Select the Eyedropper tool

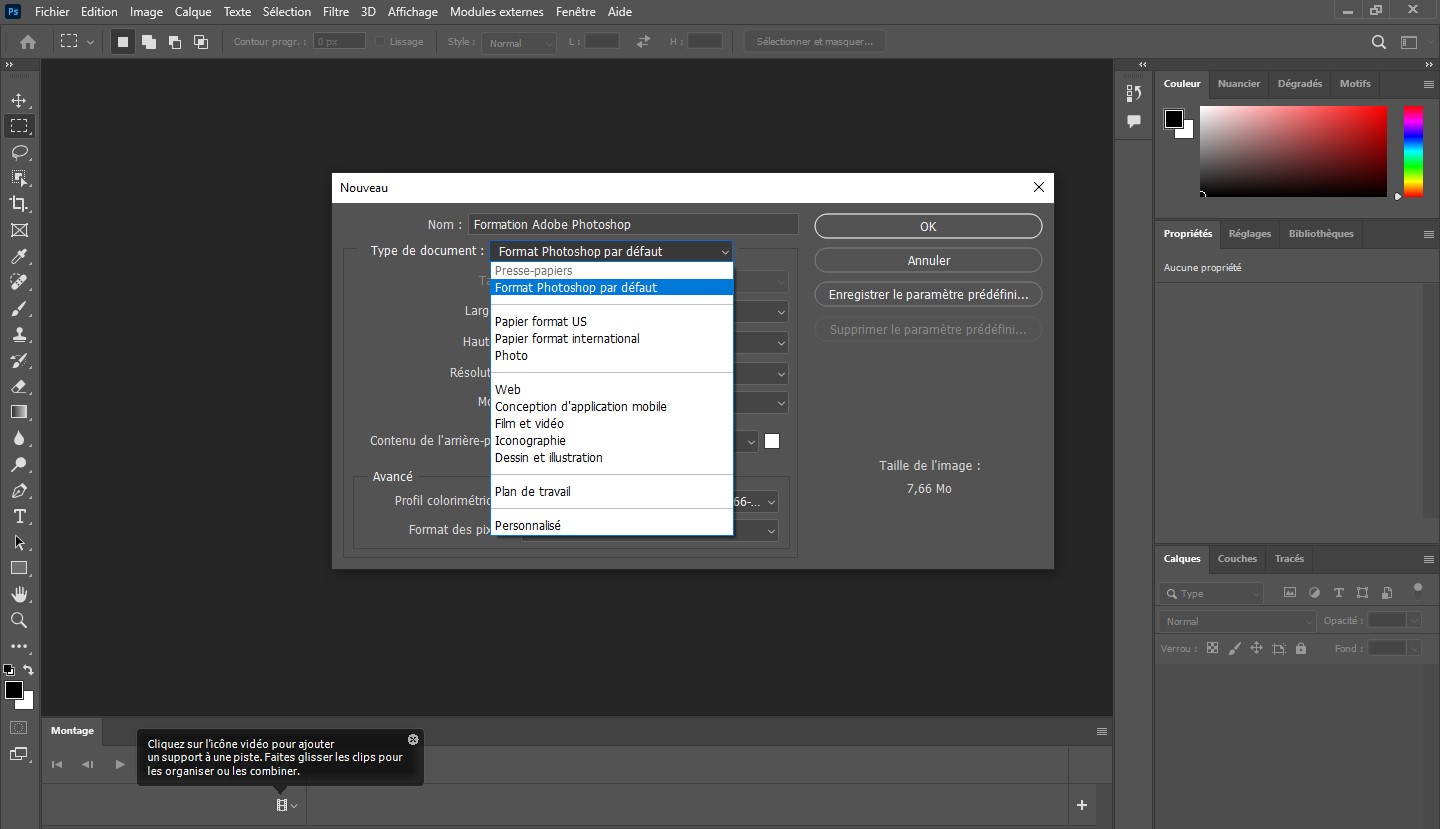(x=19, y=256)
